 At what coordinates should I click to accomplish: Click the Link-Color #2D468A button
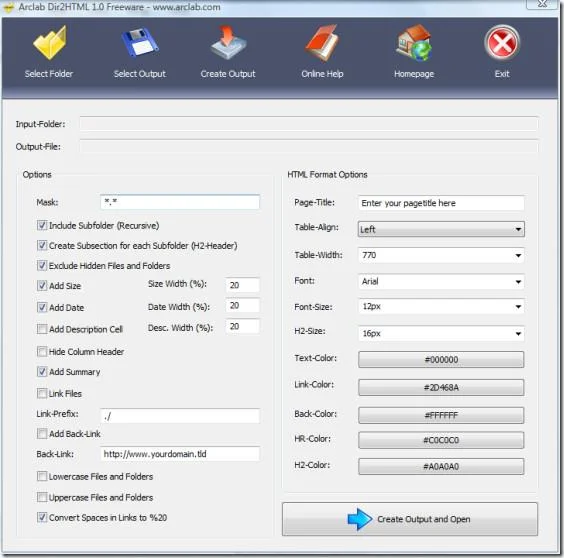pos(441,387)
